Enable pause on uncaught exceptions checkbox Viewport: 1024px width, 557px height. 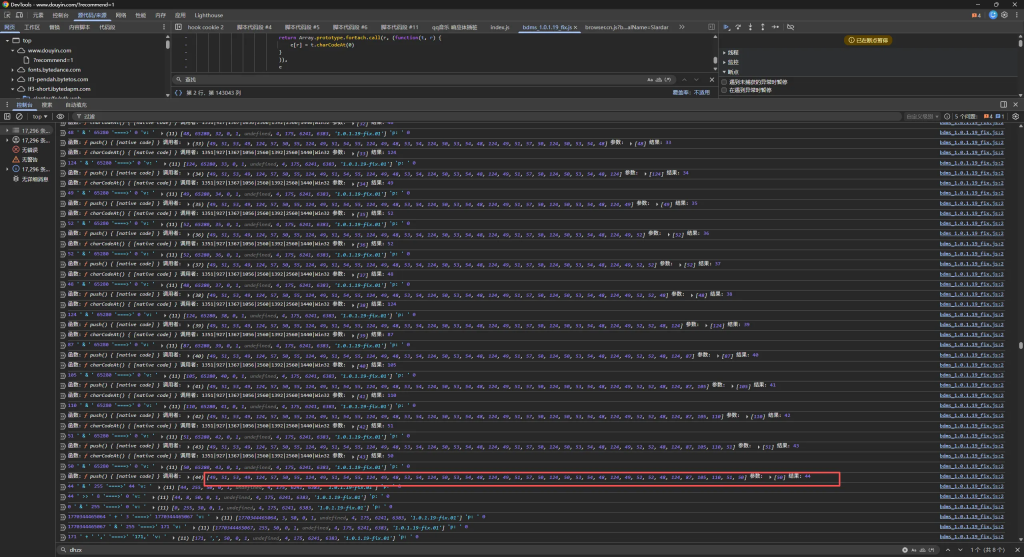pos(725,82)
